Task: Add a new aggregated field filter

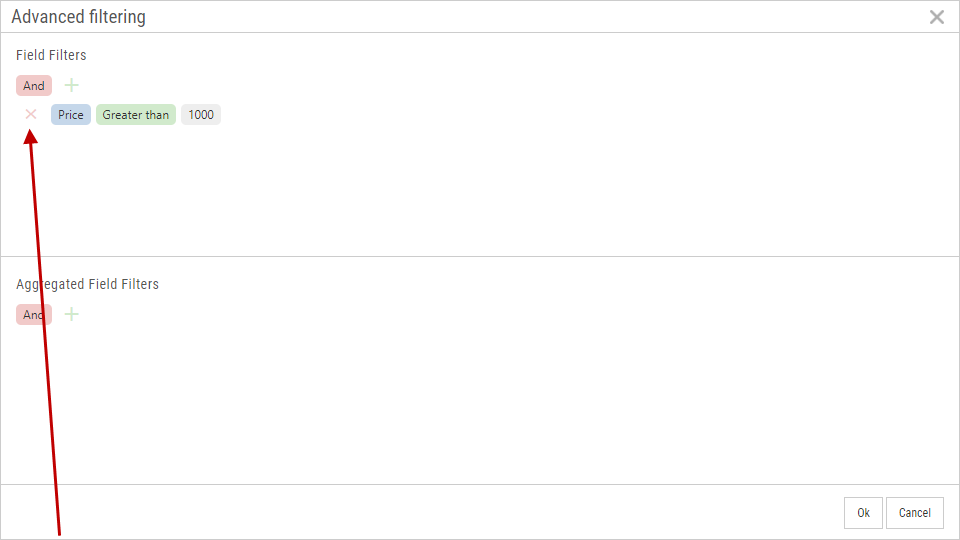Action: [71, 314]
